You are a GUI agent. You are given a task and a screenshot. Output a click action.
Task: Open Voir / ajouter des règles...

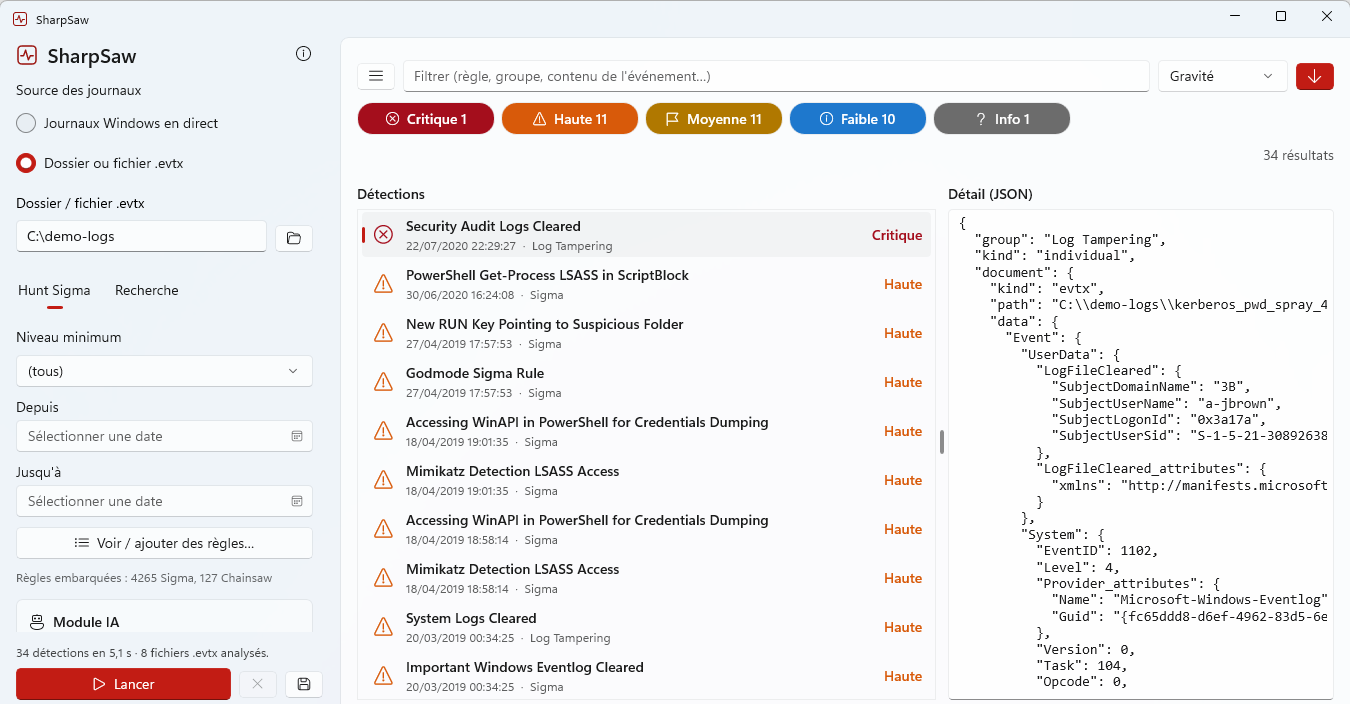point(164,543)
